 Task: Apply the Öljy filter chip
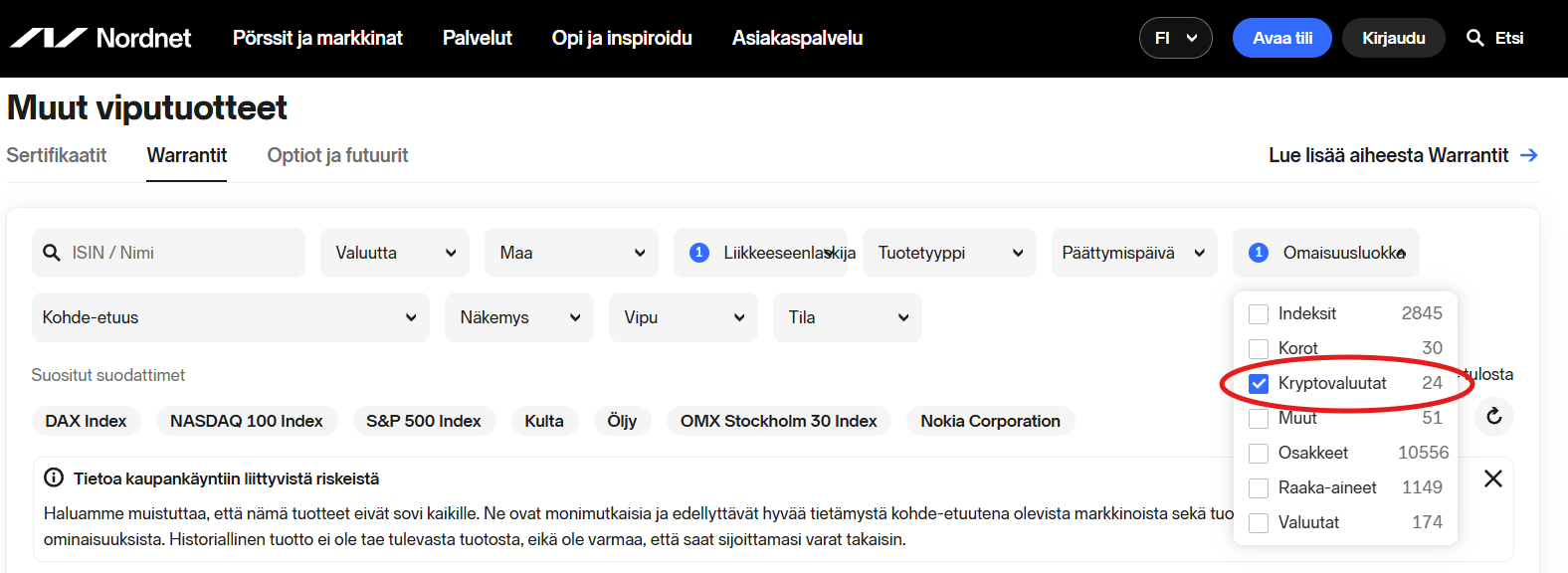click(x=622, y=421)
